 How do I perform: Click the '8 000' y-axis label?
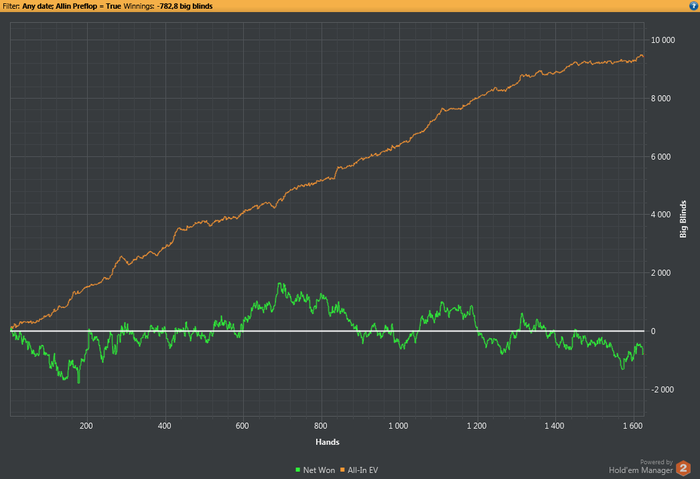coord(661,99)
